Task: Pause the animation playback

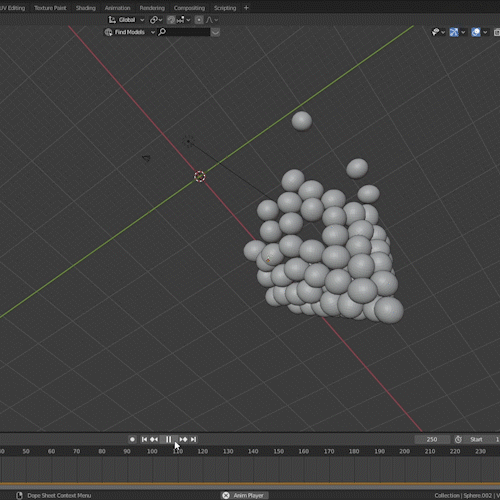Action: pyautogui.click(x=168, y=439)
